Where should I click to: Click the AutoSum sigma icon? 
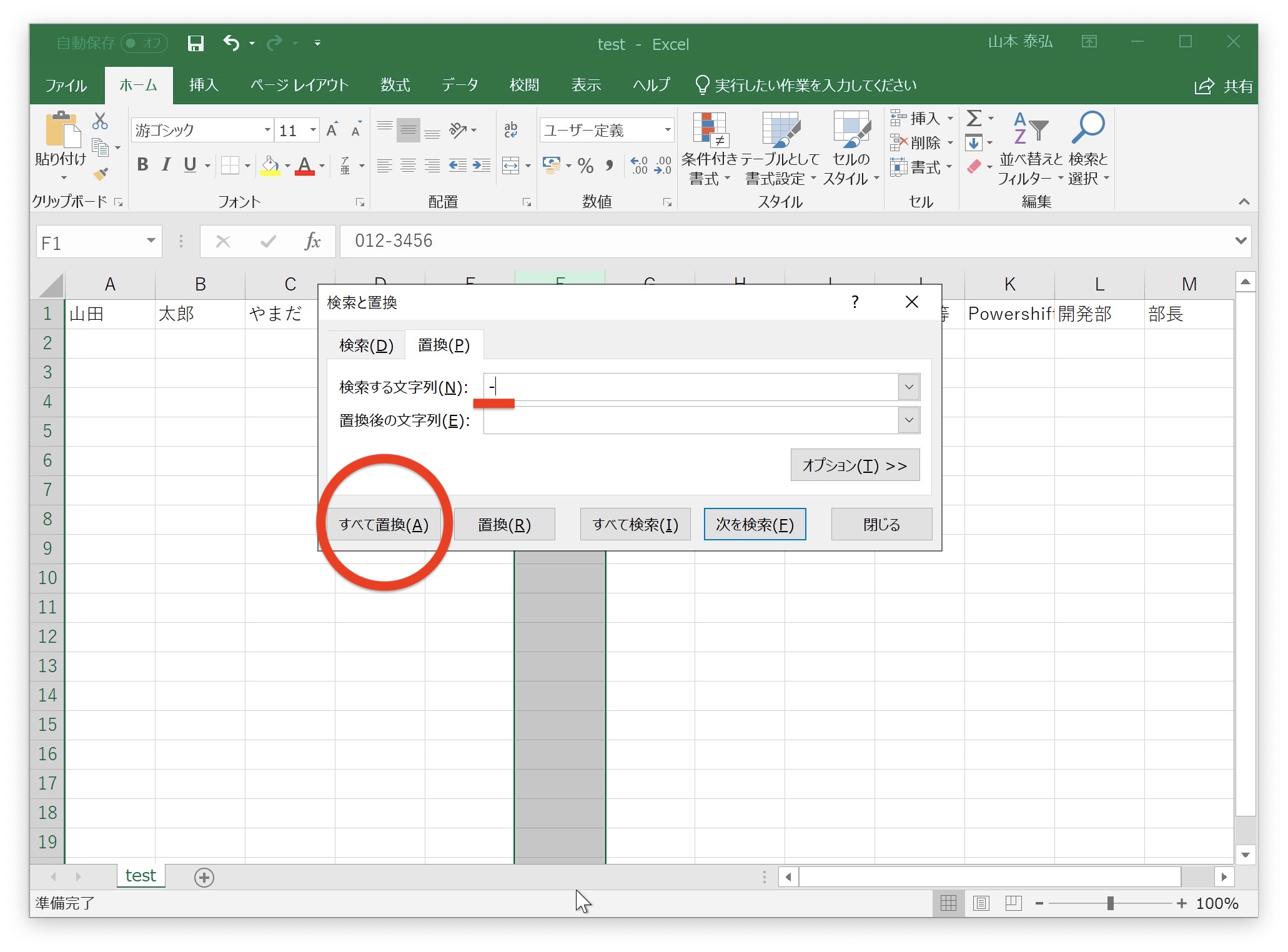click(x=973, y=118)
